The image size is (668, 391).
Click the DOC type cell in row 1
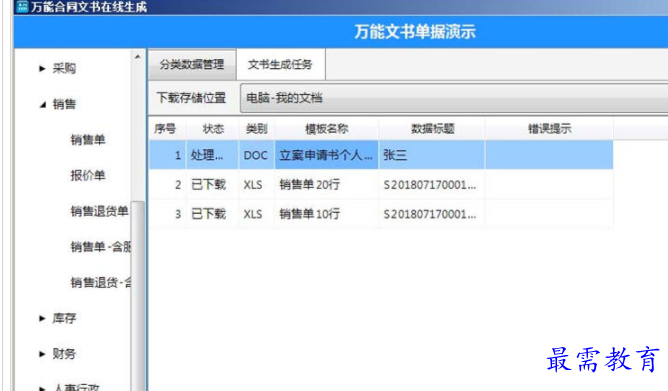click(256, 155)
